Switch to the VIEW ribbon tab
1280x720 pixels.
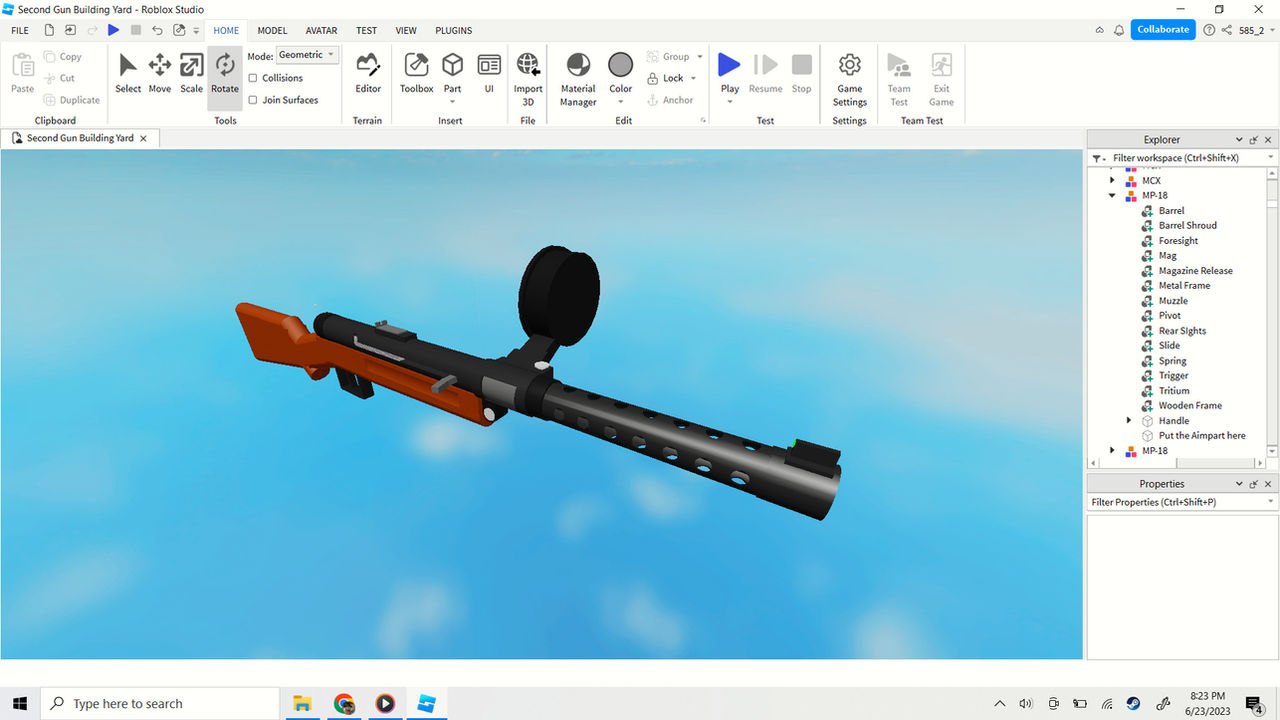[406, 31]
